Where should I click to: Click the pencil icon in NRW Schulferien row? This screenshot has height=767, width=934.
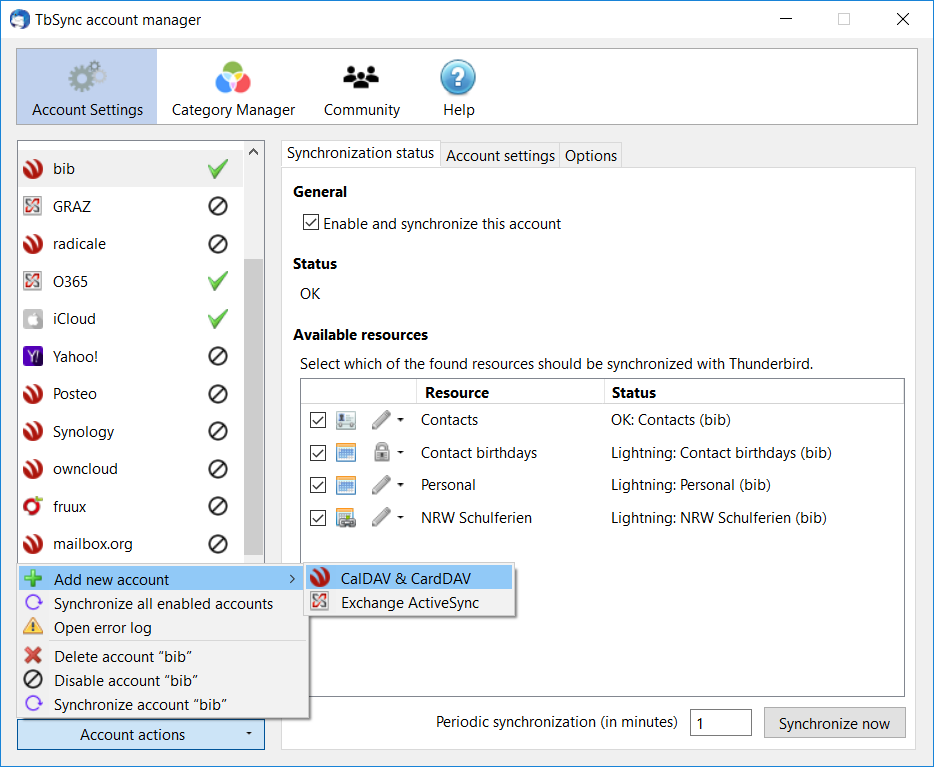point(381,517)
